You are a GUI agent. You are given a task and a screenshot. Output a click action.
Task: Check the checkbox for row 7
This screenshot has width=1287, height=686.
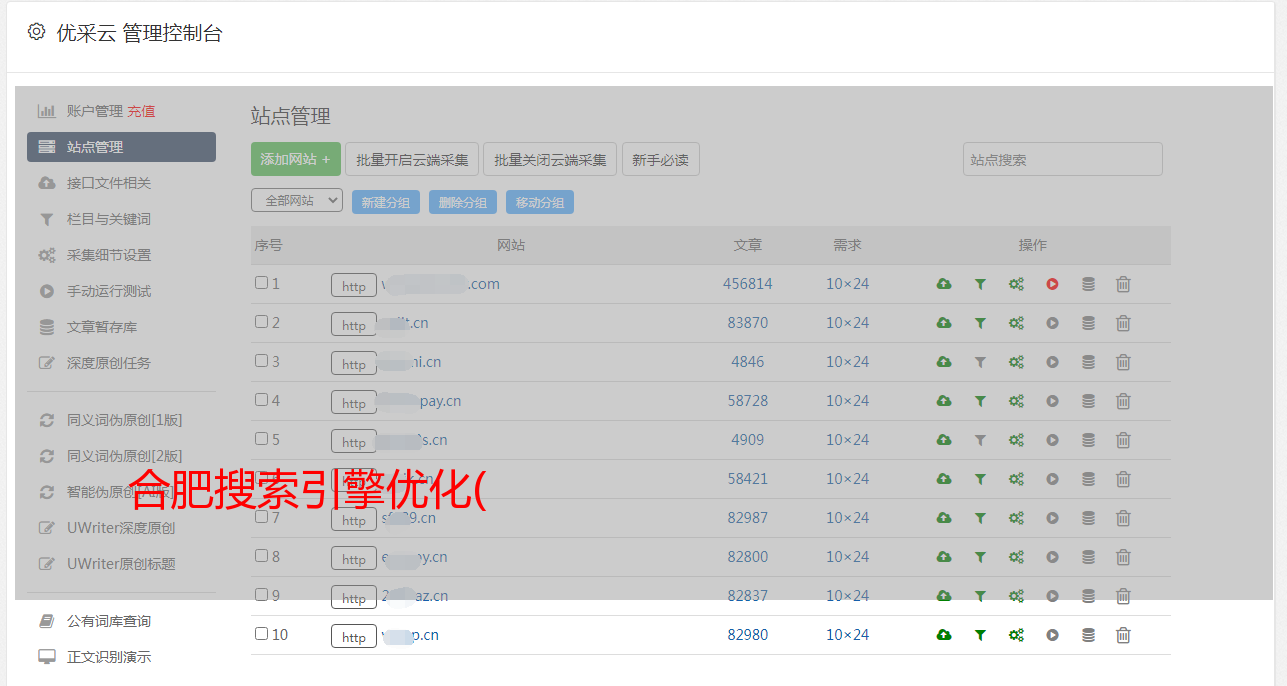(261, 517)
